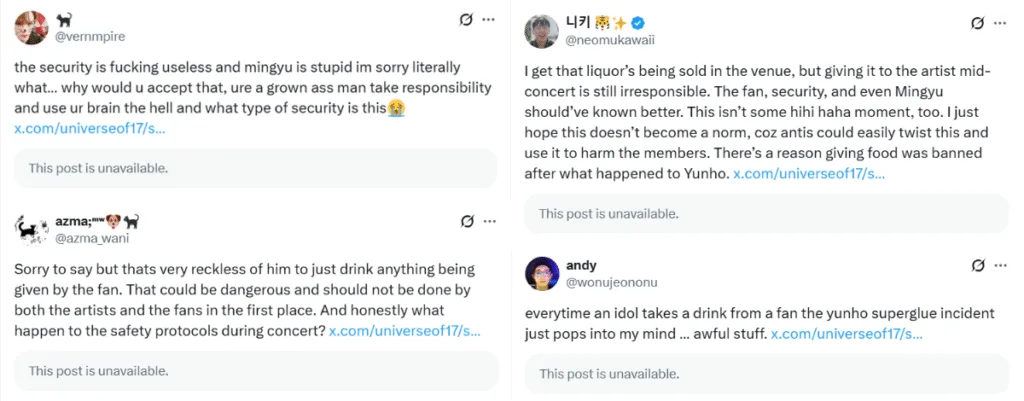View azma's cat profile picture

pyautogui.click(x=32, y=231)
